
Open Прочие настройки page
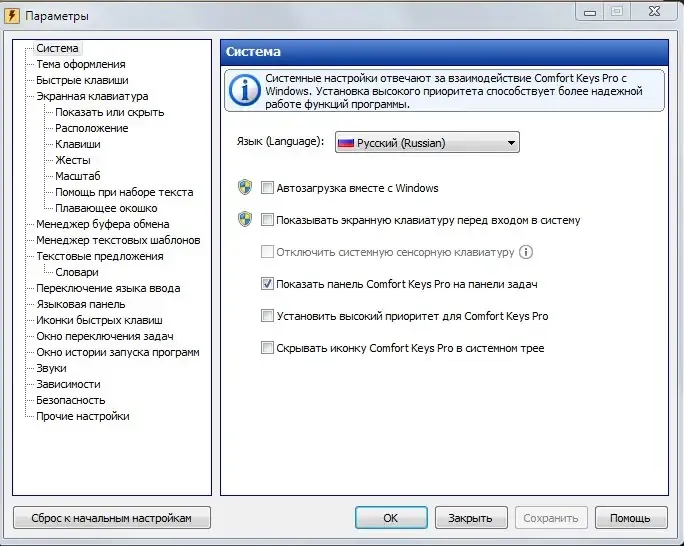[x=82, y=416]
